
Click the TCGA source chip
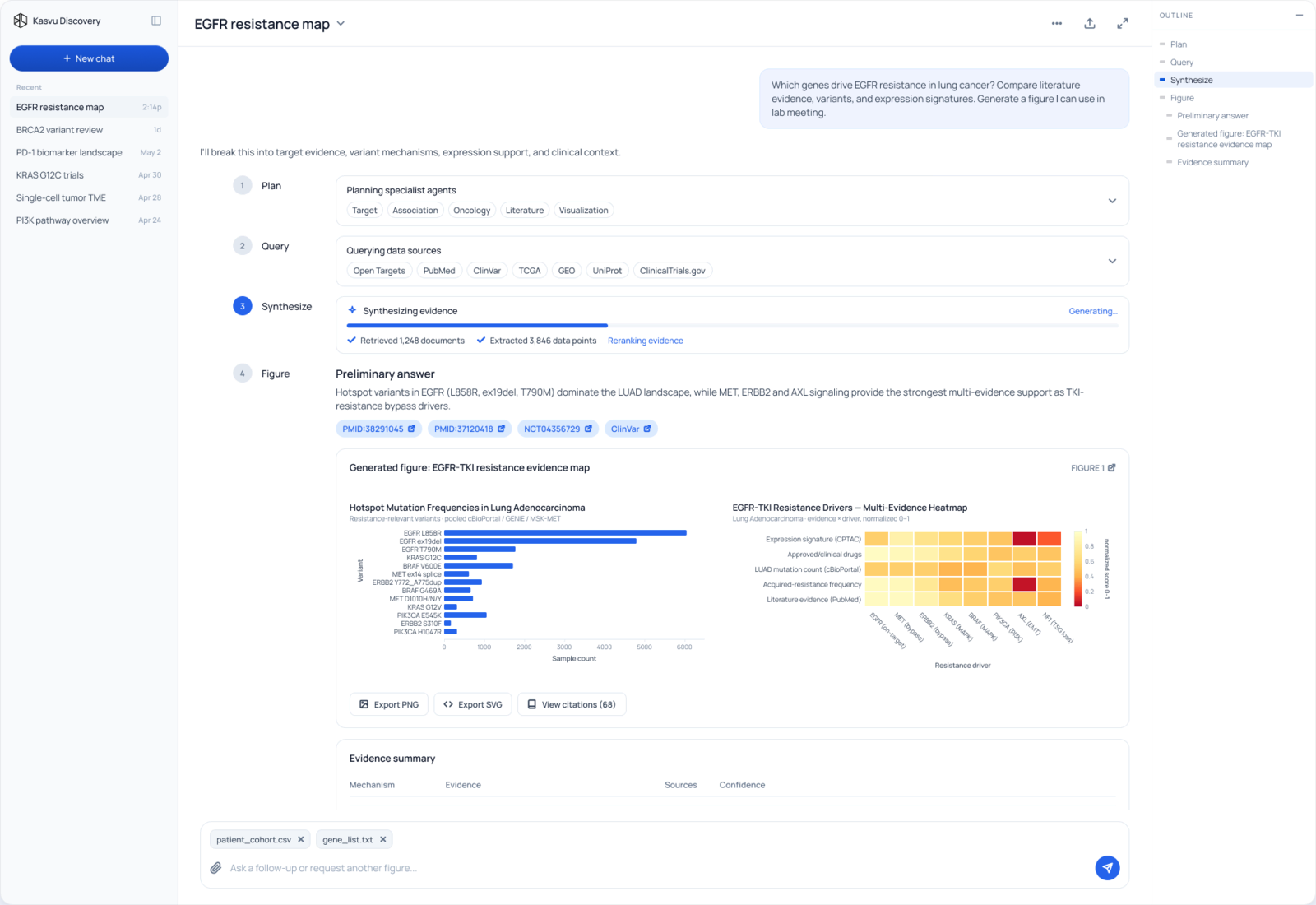point(530,271)
